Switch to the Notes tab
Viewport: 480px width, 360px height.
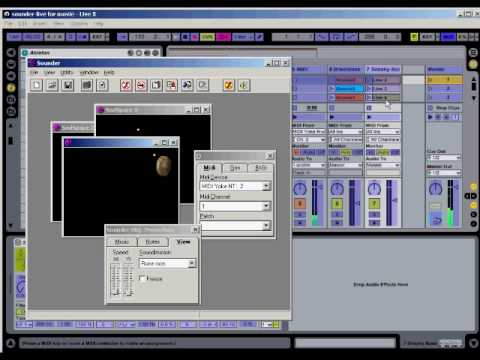[153, 242]
